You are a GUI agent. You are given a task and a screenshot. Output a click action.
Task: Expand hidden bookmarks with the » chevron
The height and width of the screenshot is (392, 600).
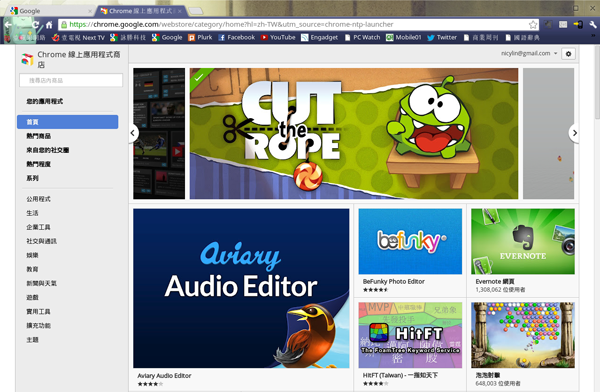click(593, 36)
